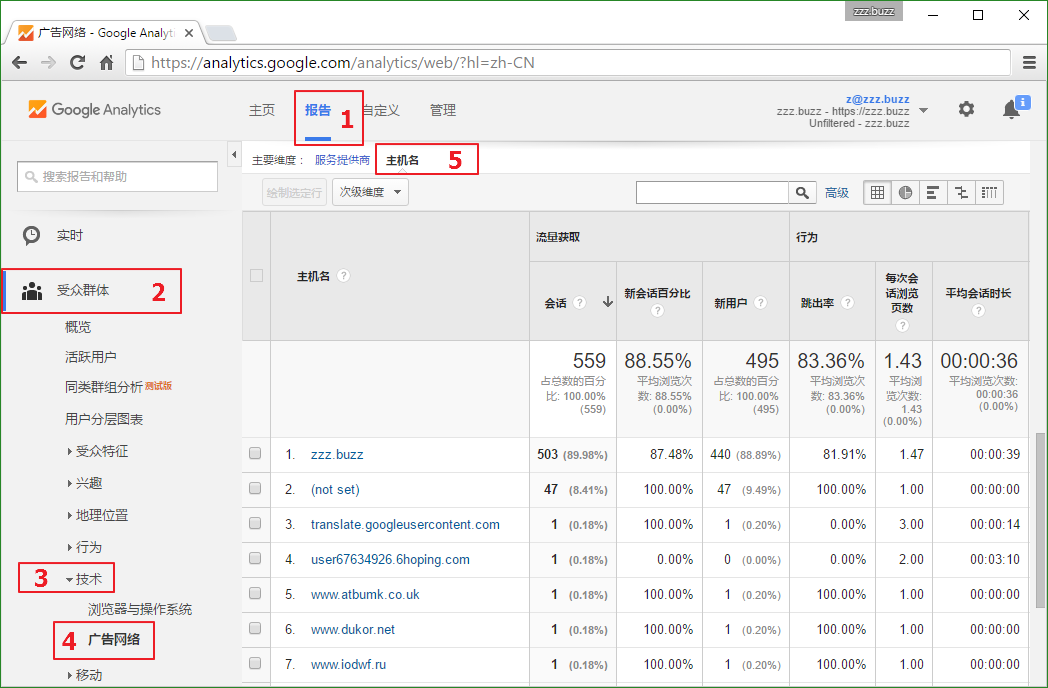Click help icon next to 新用户
1048x688 pixels.
point(760,303)
